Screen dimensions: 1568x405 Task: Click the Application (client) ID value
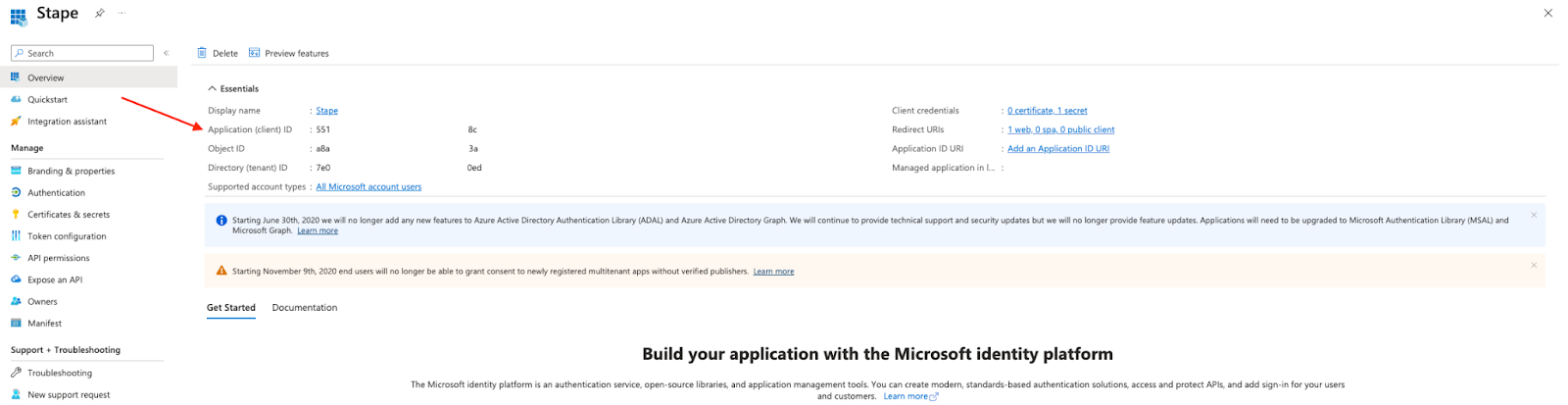coord(397,129)
